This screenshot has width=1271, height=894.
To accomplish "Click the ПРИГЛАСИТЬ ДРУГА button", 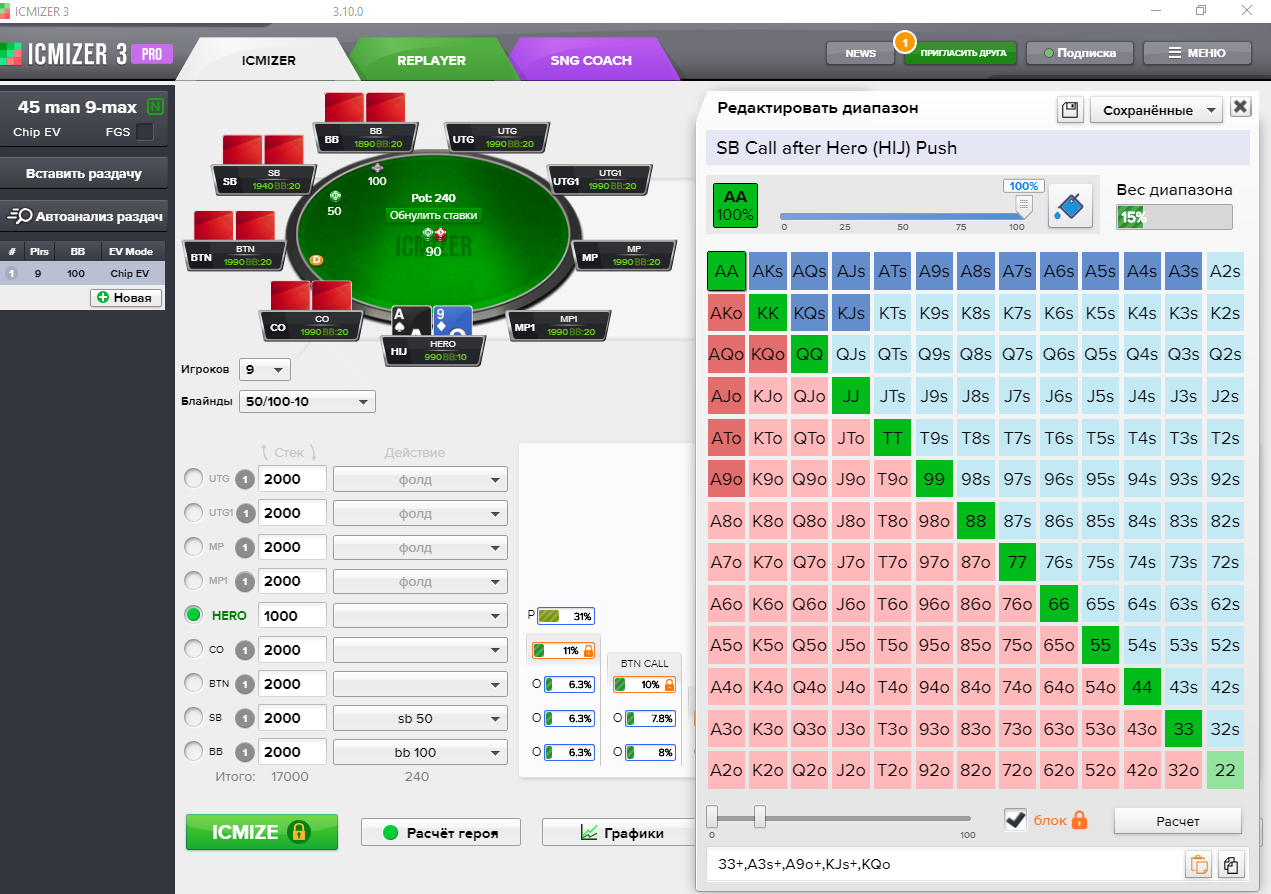I will (960, 53).
